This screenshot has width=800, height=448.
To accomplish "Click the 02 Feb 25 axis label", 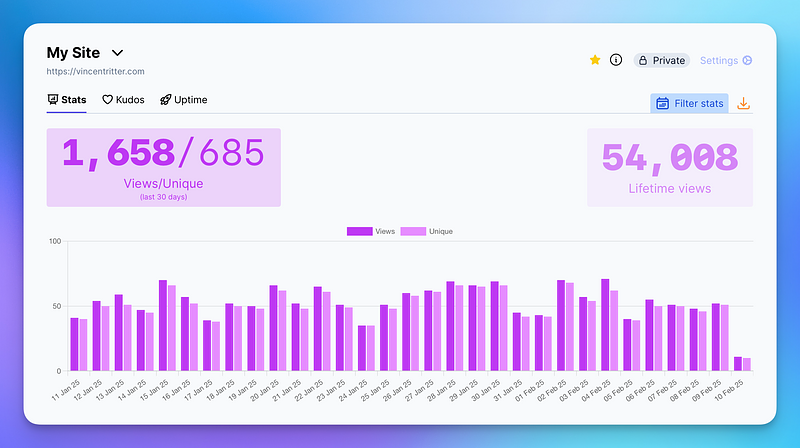I will 553,389.
